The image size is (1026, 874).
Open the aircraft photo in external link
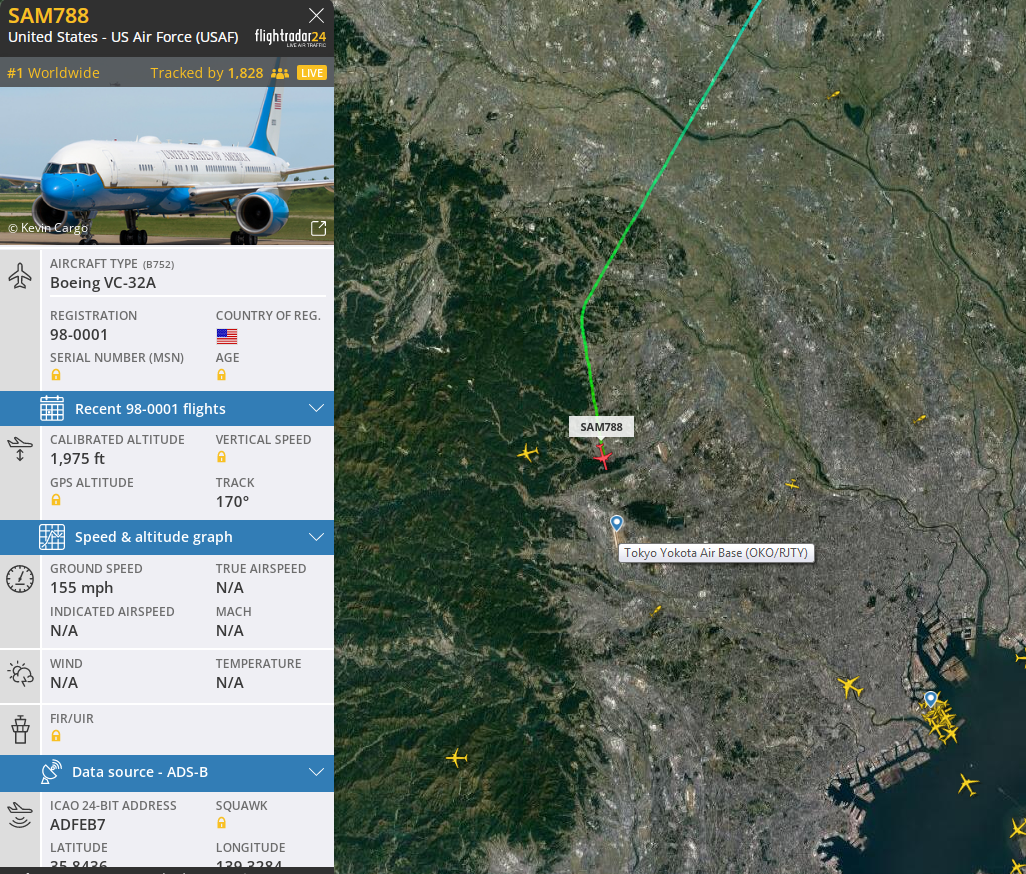318,228
